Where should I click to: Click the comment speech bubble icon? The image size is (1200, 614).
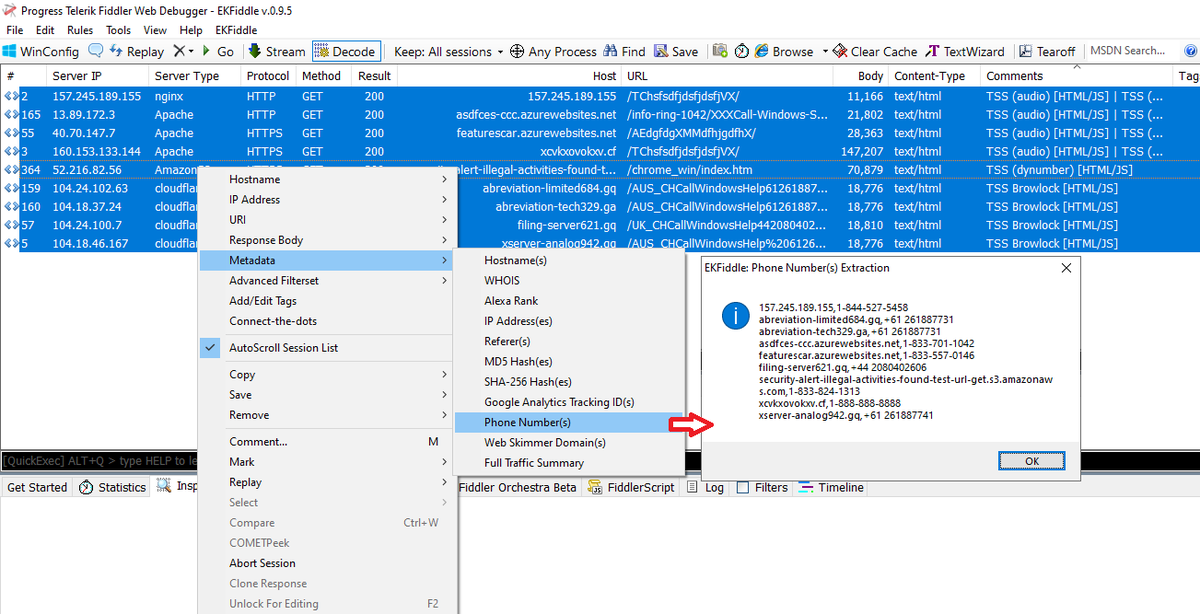[x=96, y=51]
